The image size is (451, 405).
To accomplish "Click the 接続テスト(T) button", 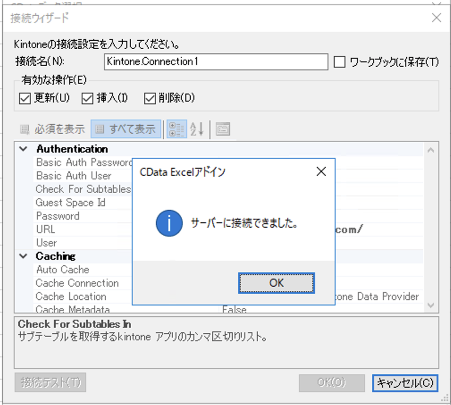I will [x=50, y=382].
